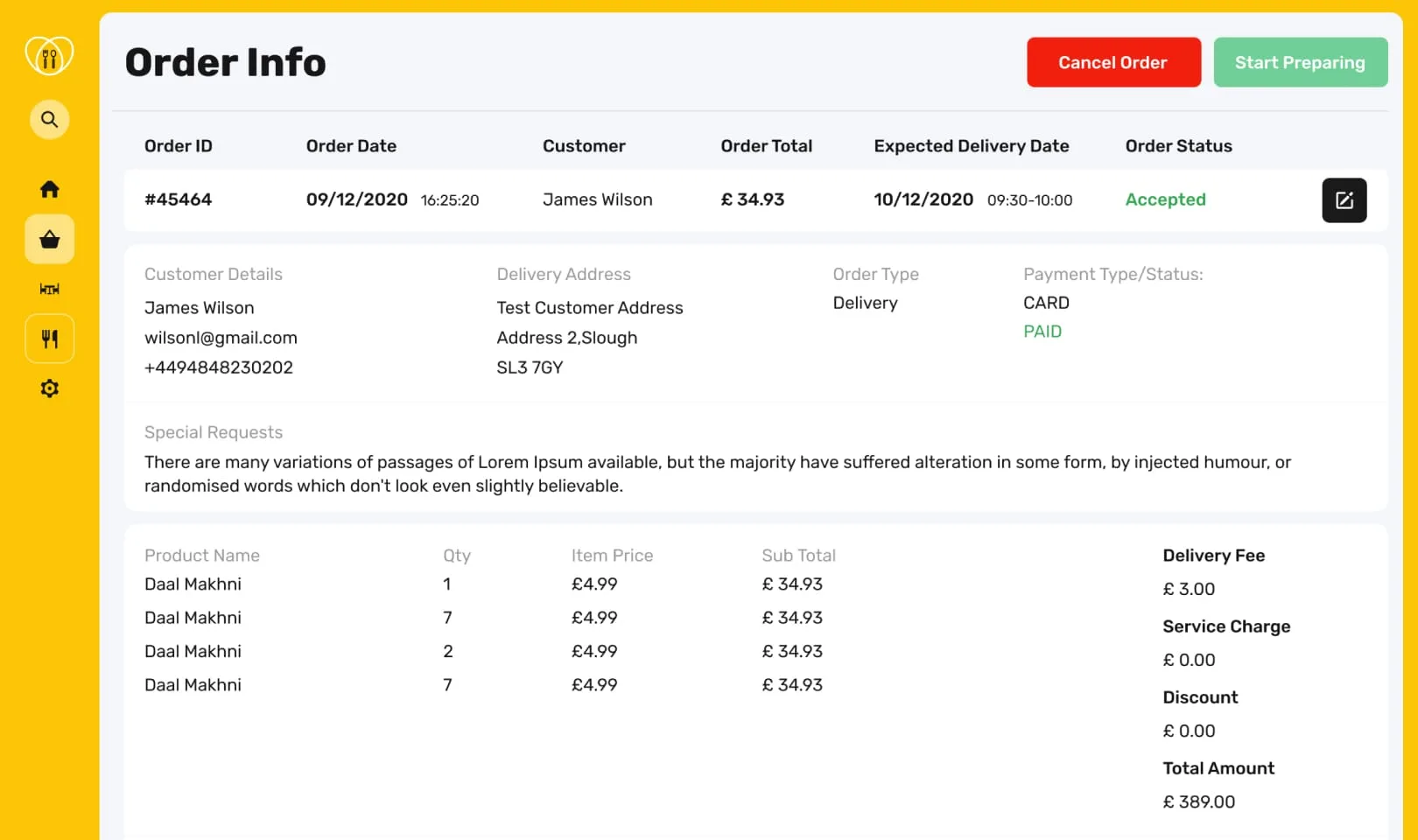Click James Wilson under Customer Details
Image resolution: width=1418 pixels, height=840 pixels.
pyautogui.click(x=199, y=308)
